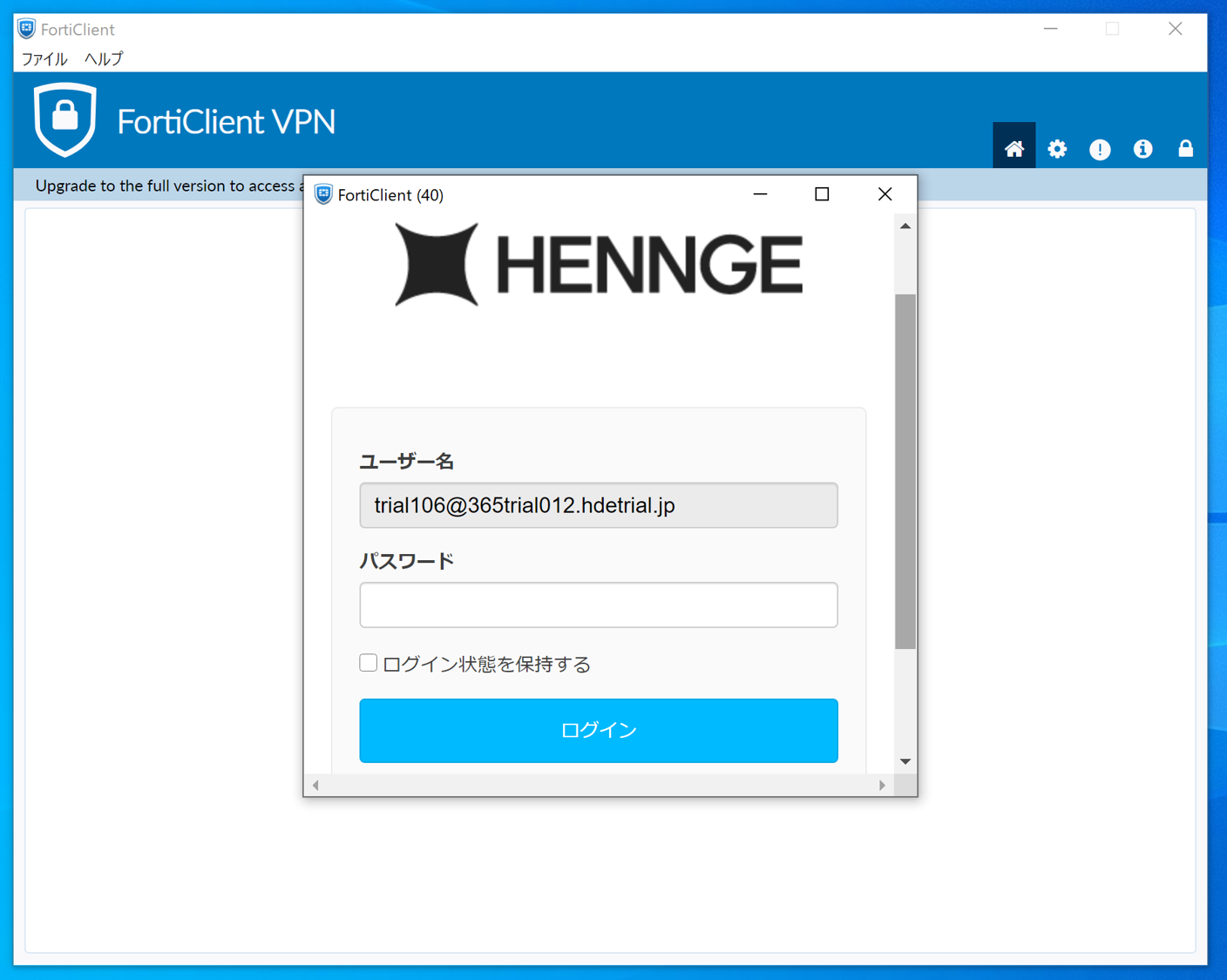Open the ファイル menu
1227x980 pixels.
[44, 59]
